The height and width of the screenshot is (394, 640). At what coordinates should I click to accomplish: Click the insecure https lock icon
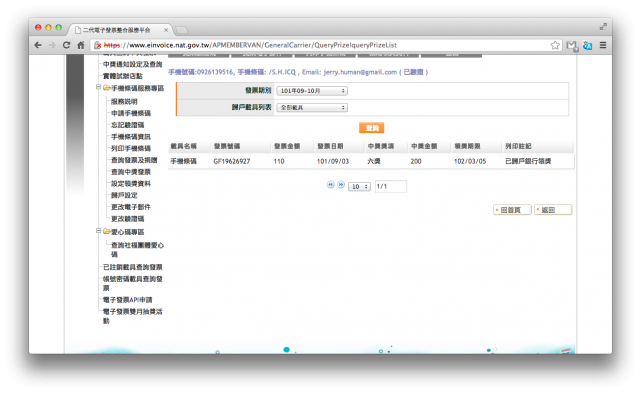pyautogui.click(x=98, y=45)
